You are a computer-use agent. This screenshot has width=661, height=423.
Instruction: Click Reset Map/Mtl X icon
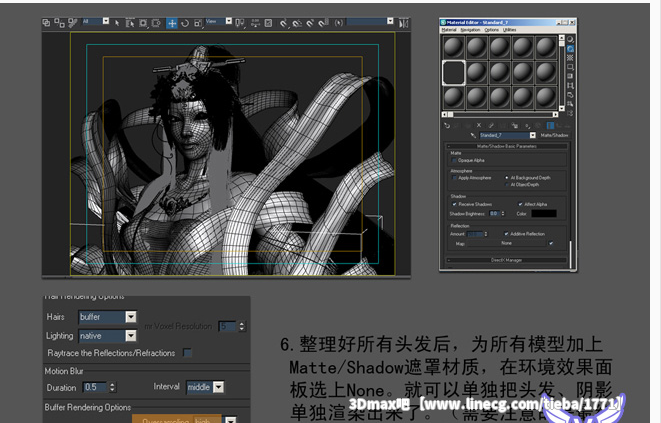[x=479, y=125]
